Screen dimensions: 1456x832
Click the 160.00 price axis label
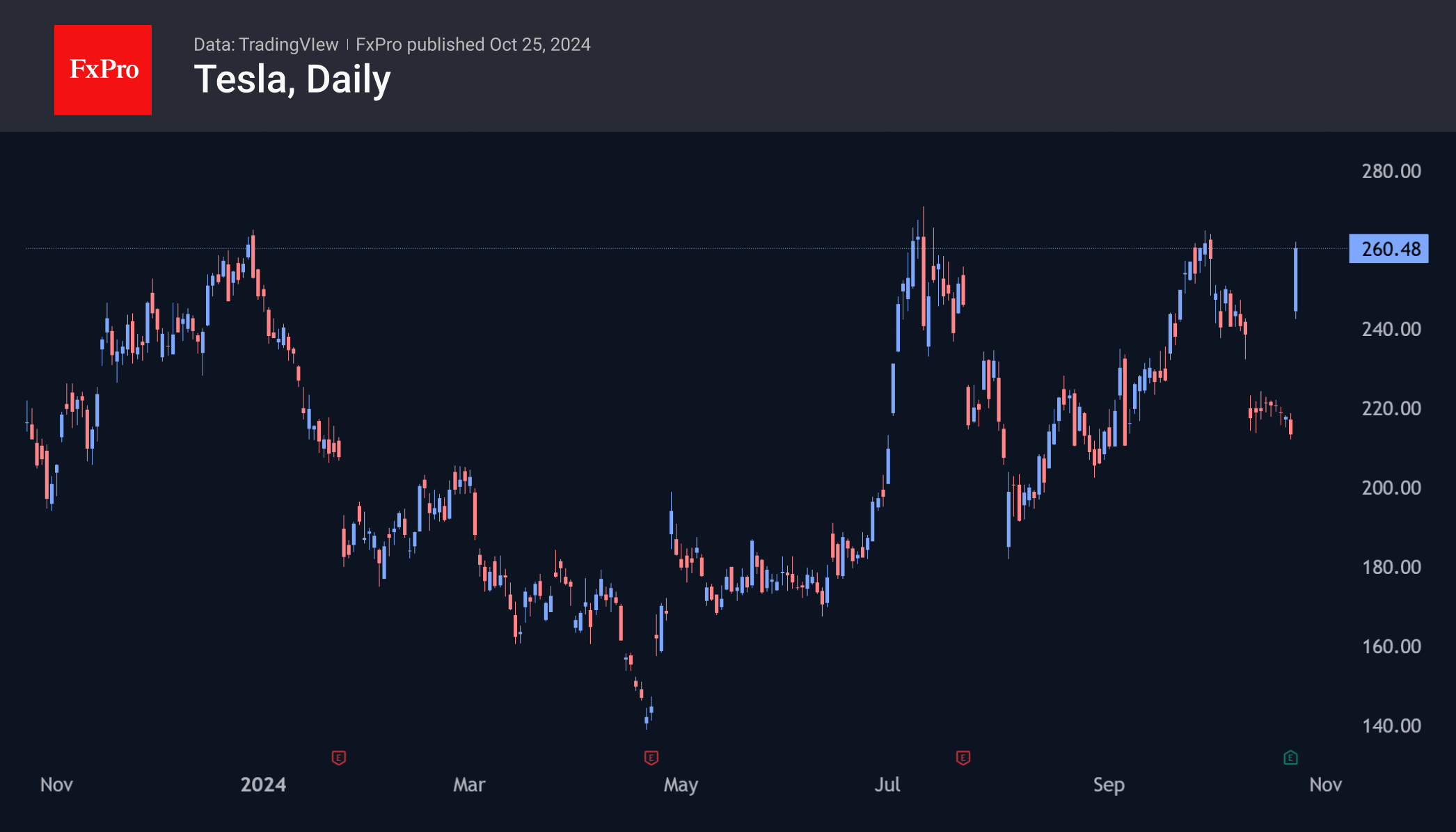tap(1391, 646)
